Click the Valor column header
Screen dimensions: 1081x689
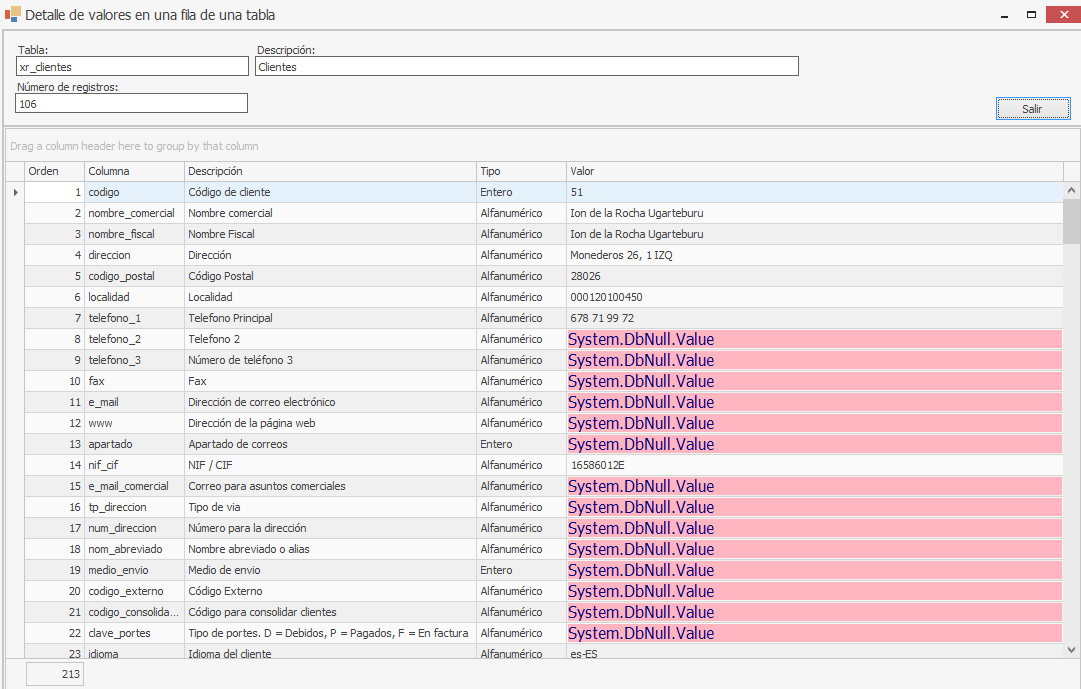(814, 172)
